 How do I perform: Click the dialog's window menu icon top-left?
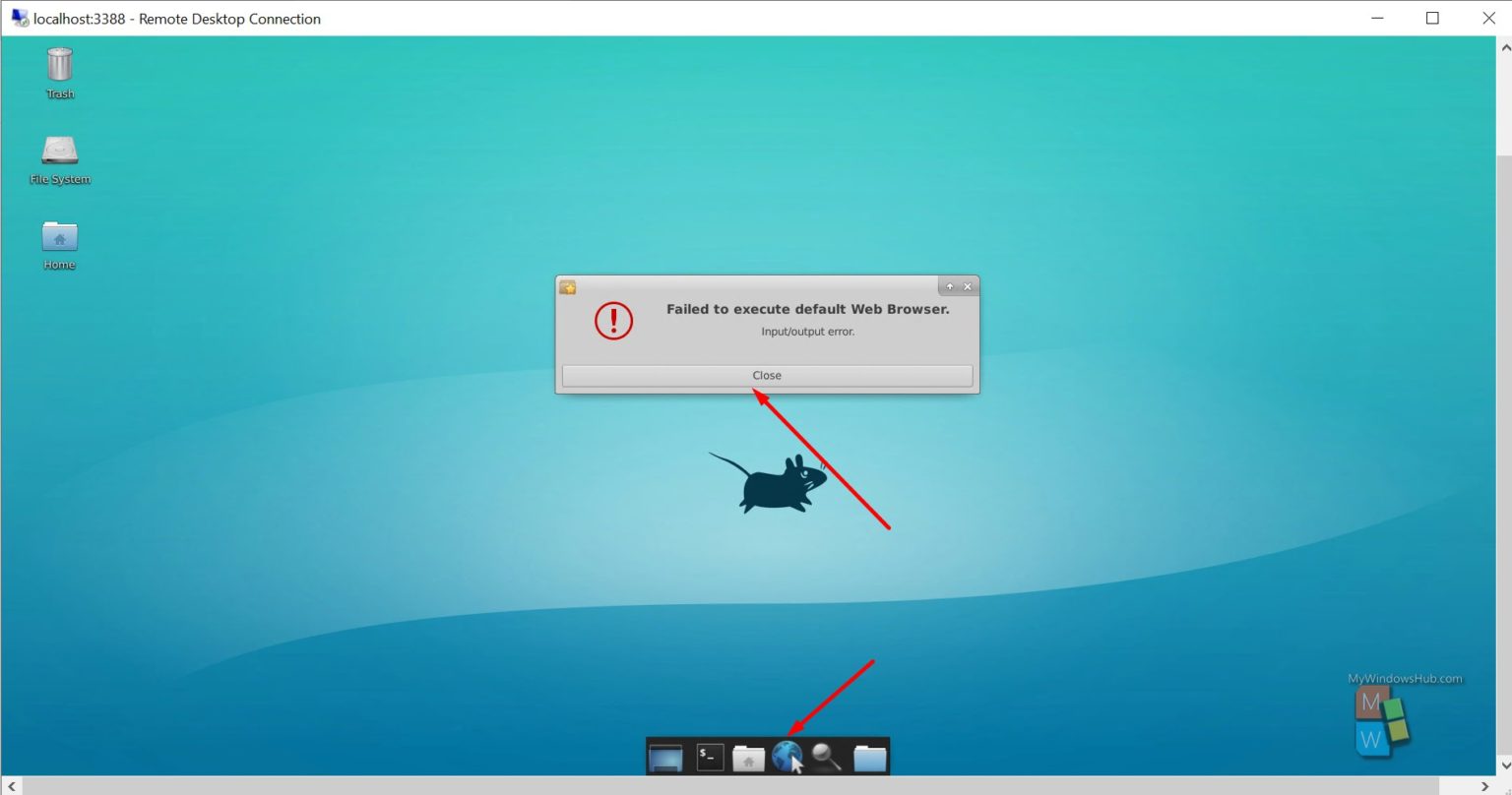pos(568,287)
